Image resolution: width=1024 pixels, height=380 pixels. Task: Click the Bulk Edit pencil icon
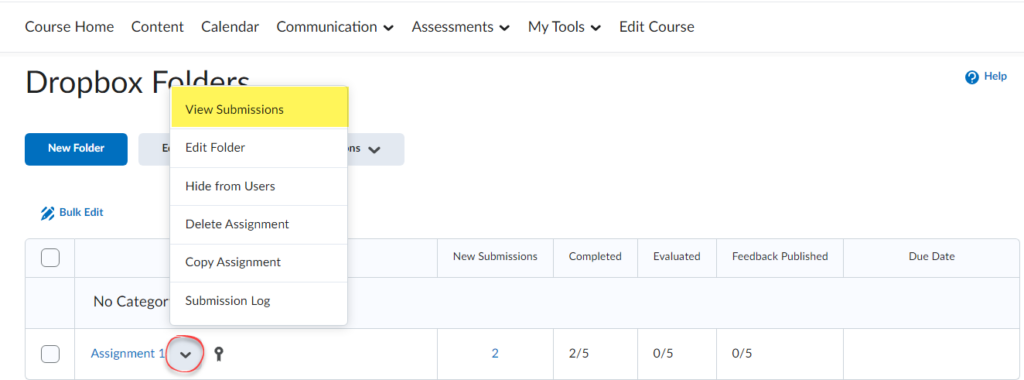tap(47, 213)
